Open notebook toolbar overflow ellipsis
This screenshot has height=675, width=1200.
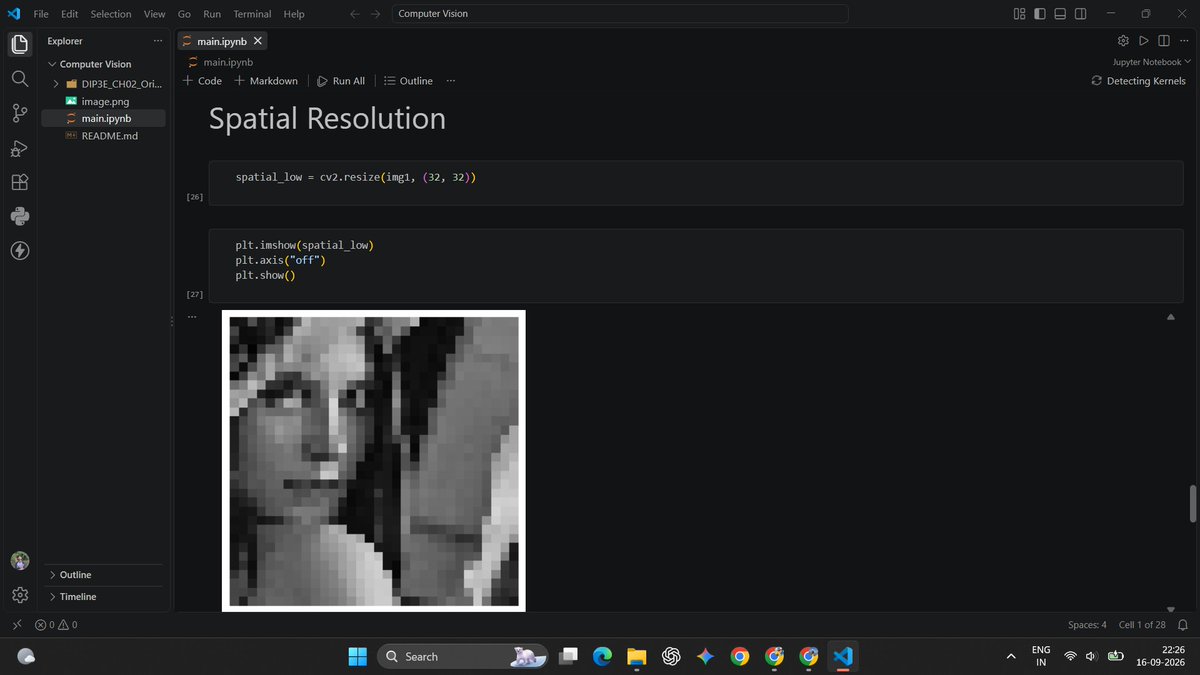451,81
